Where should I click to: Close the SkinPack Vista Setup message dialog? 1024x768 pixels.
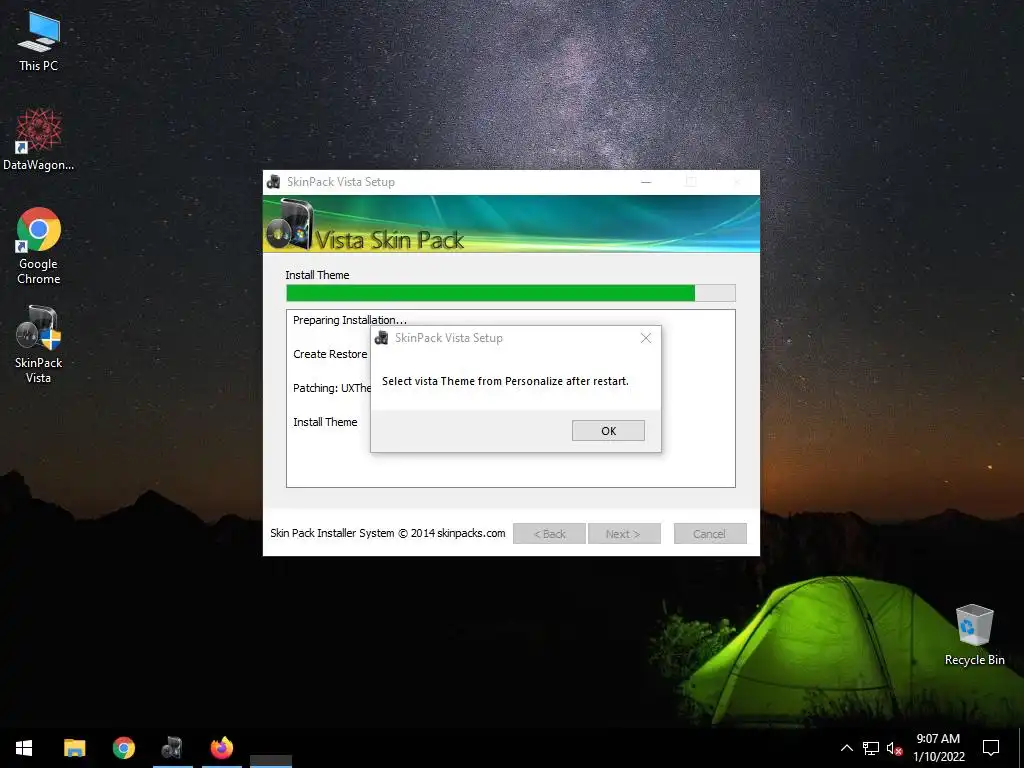point(645,338)
